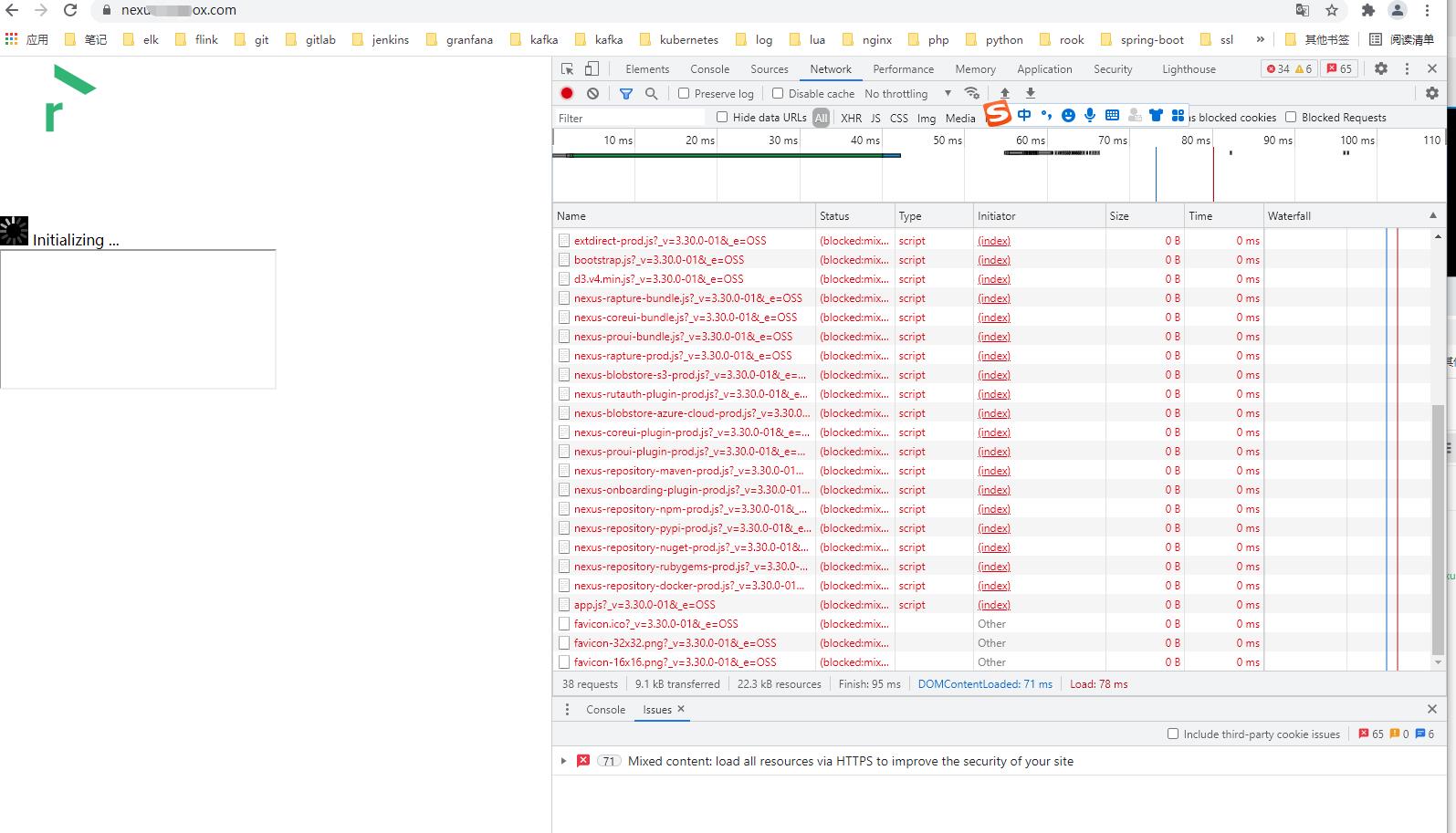Open the Application tab
The image size is (1456, 833).
(x=1044, y=69)
